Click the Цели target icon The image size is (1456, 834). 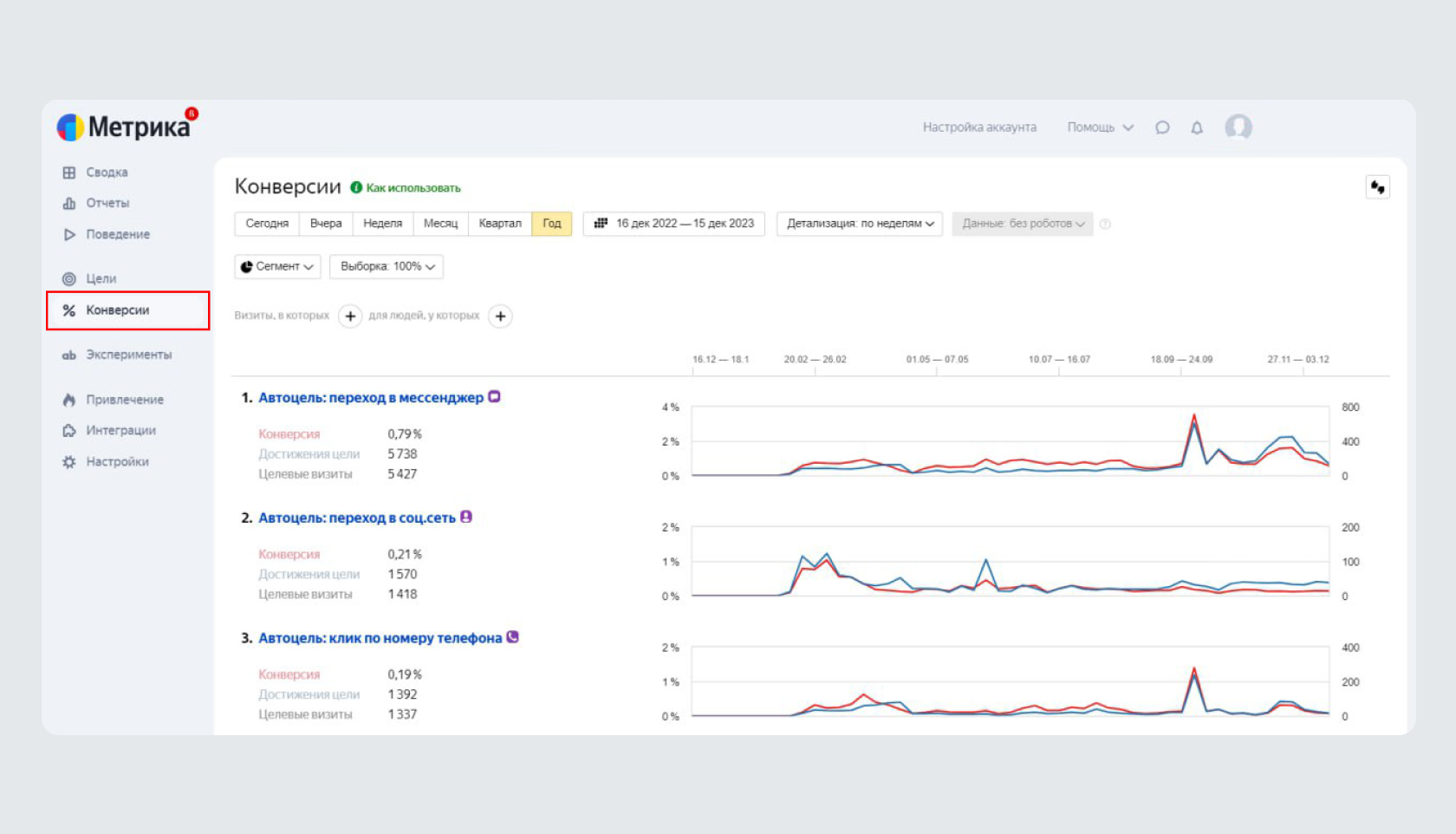click(69, 278)
